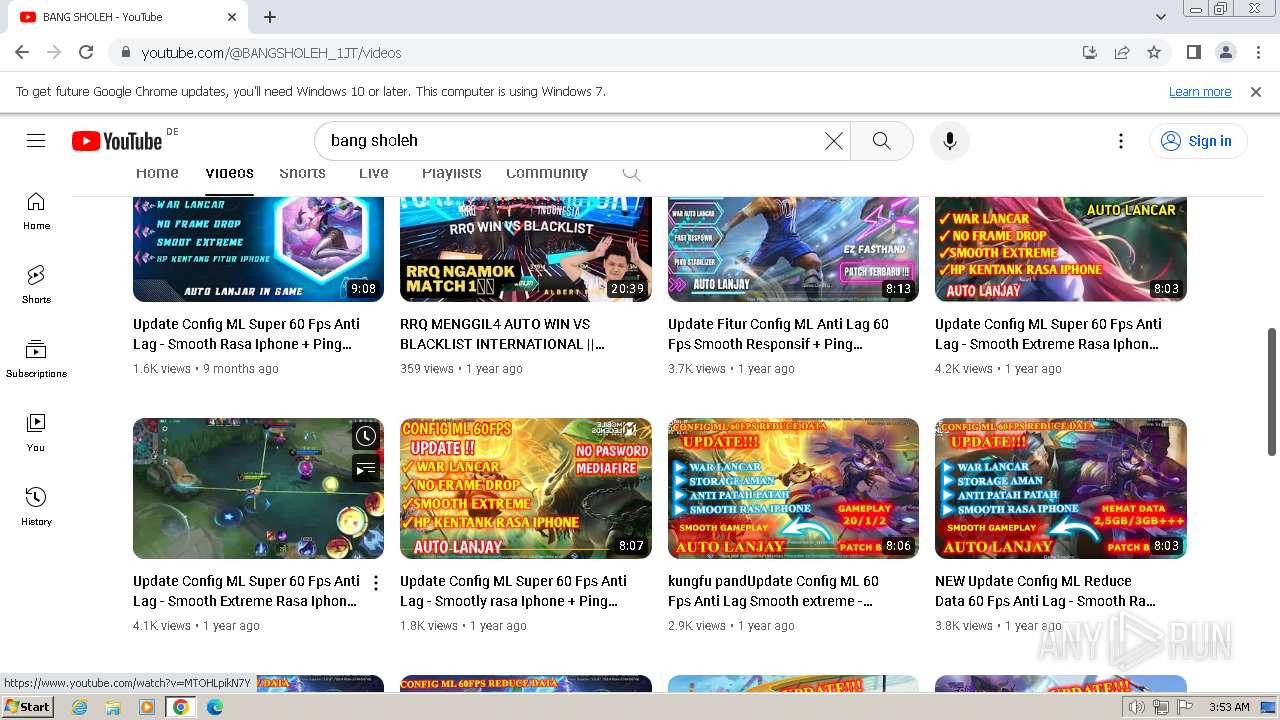Expand the tab search chevron
The width and height of the screenshot is (1280, 720).
(x=1161, y=17)
